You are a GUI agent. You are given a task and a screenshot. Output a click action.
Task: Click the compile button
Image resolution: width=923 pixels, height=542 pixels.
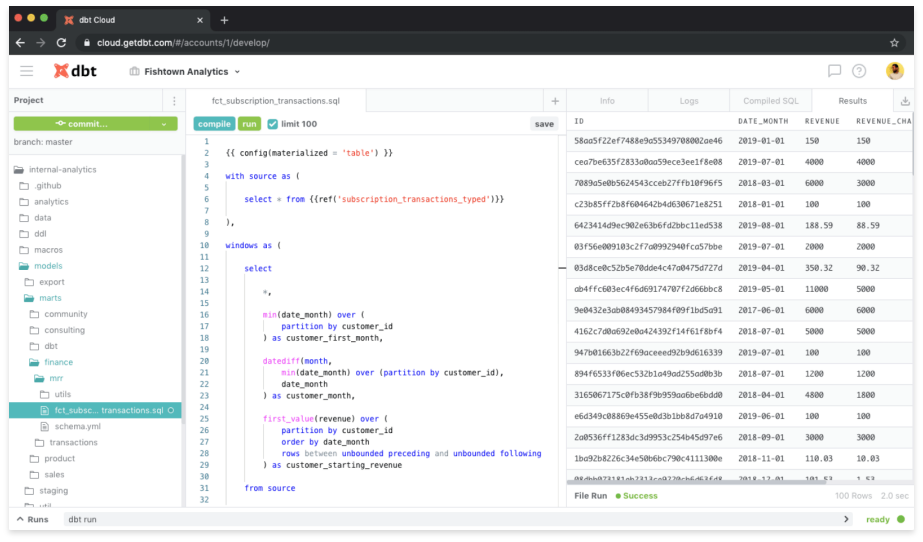[214, 124]
